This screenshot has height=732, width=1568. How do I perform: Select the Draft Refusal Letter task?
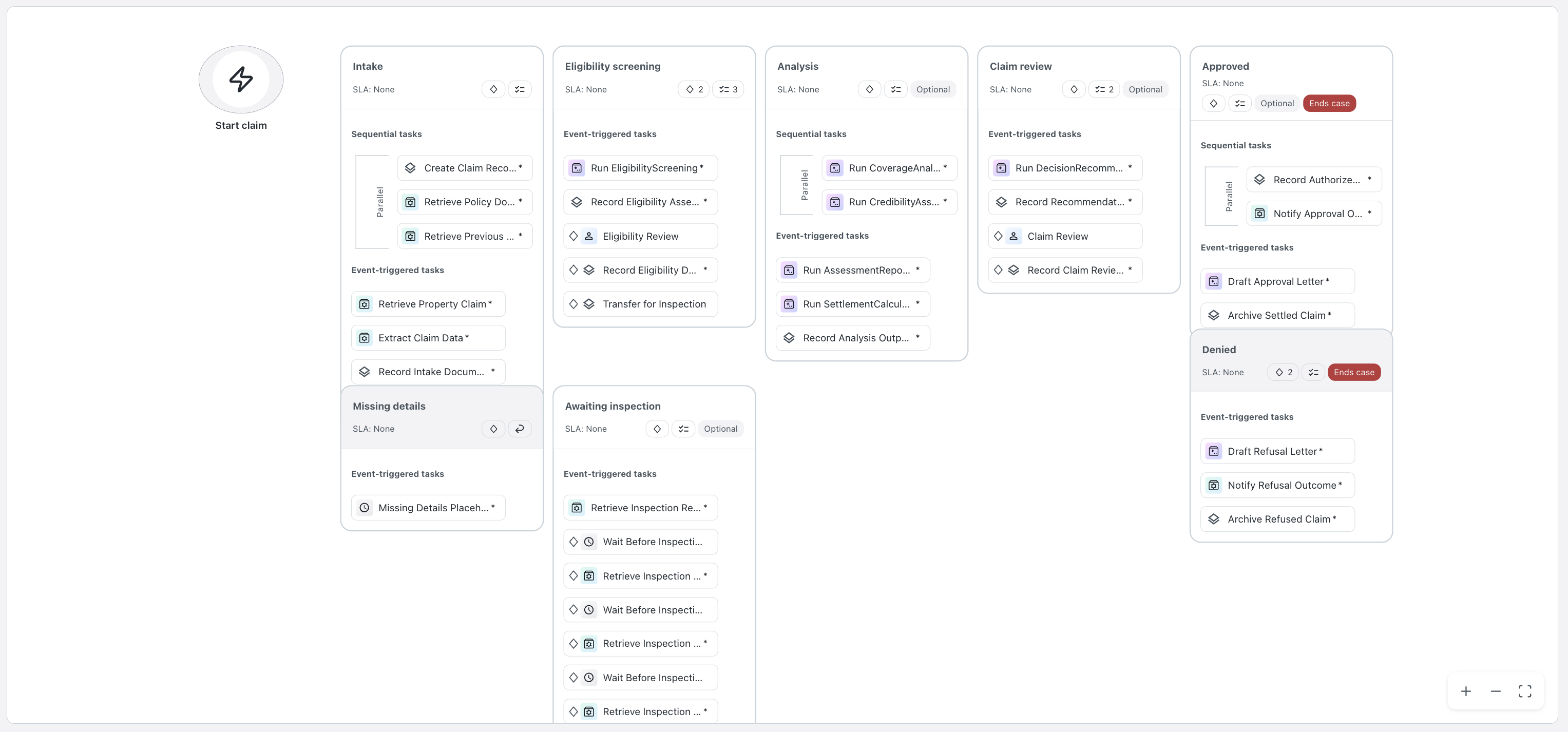(1277, 451)
